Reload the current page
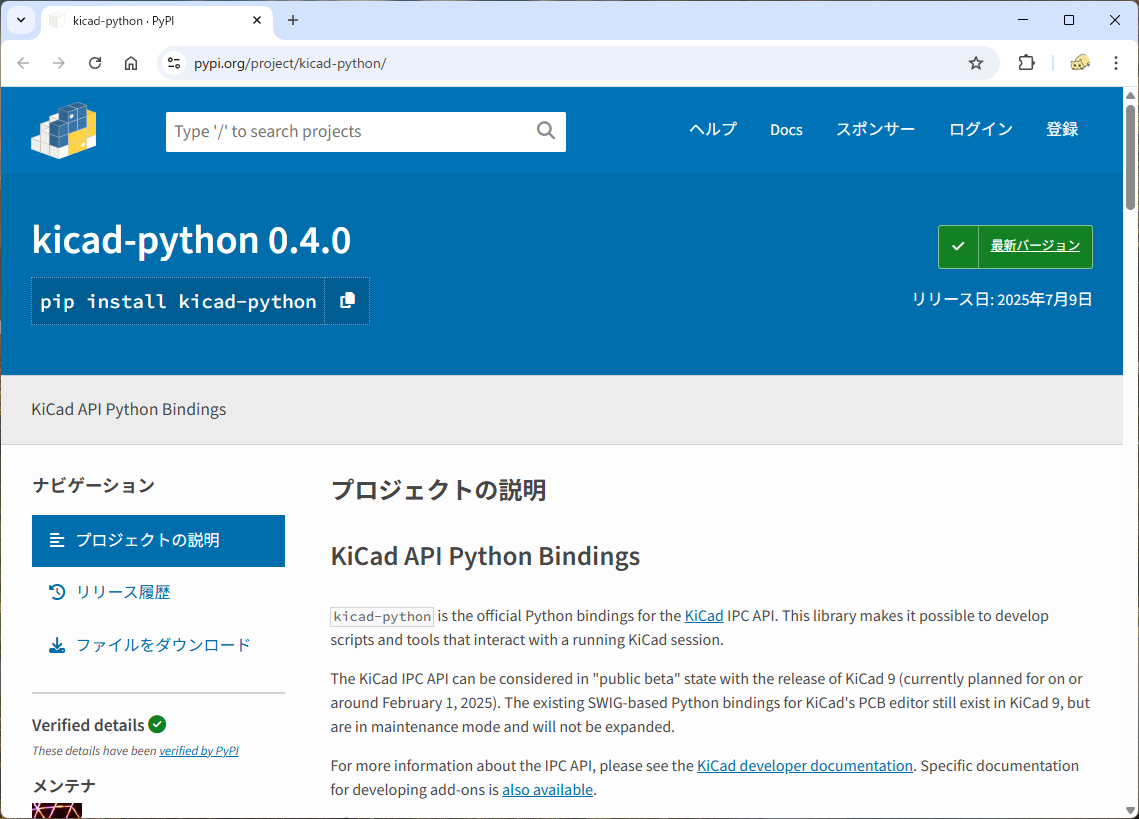Viewport: 1139px width, 819px height. point(95,63)
